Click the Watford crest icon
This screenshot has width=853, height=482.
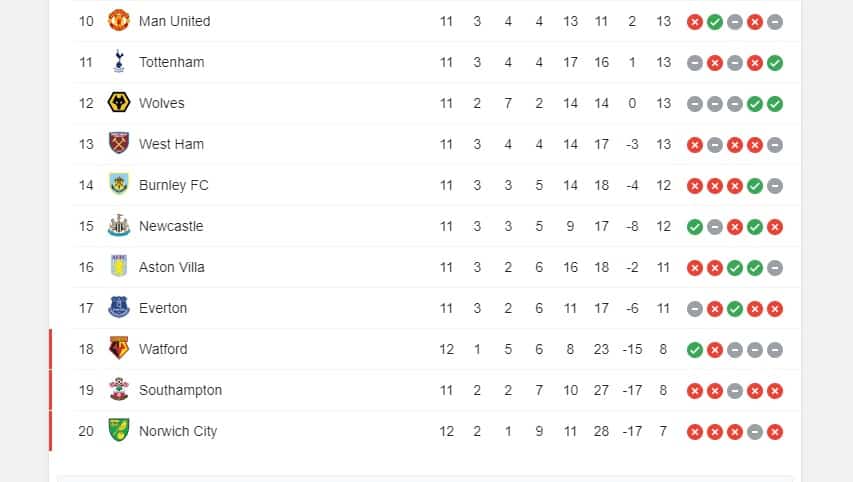(119, 349)
